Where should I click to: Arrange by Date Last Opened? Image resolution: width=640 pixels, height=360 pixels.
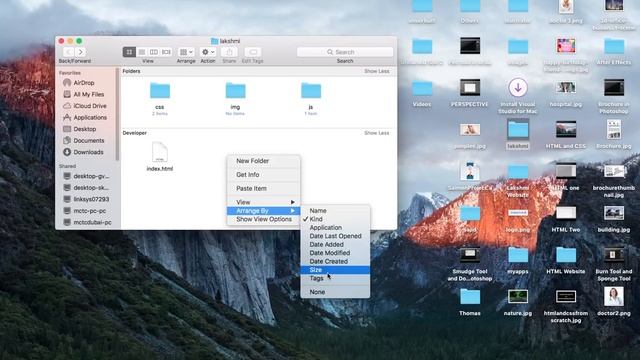(x=335, y=236)
